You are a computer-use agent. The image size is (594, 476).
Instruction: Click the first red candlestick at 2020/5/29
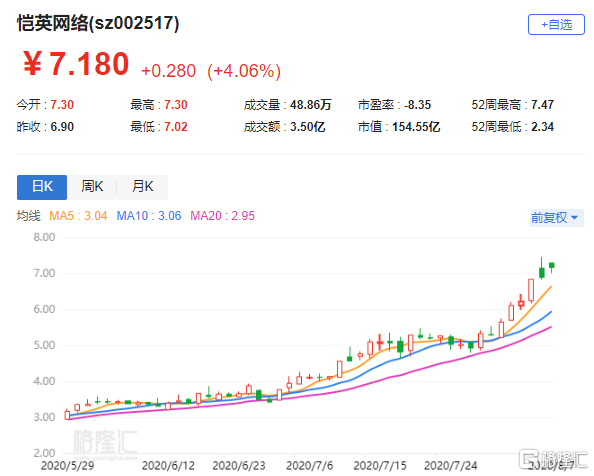coord(67,415)
